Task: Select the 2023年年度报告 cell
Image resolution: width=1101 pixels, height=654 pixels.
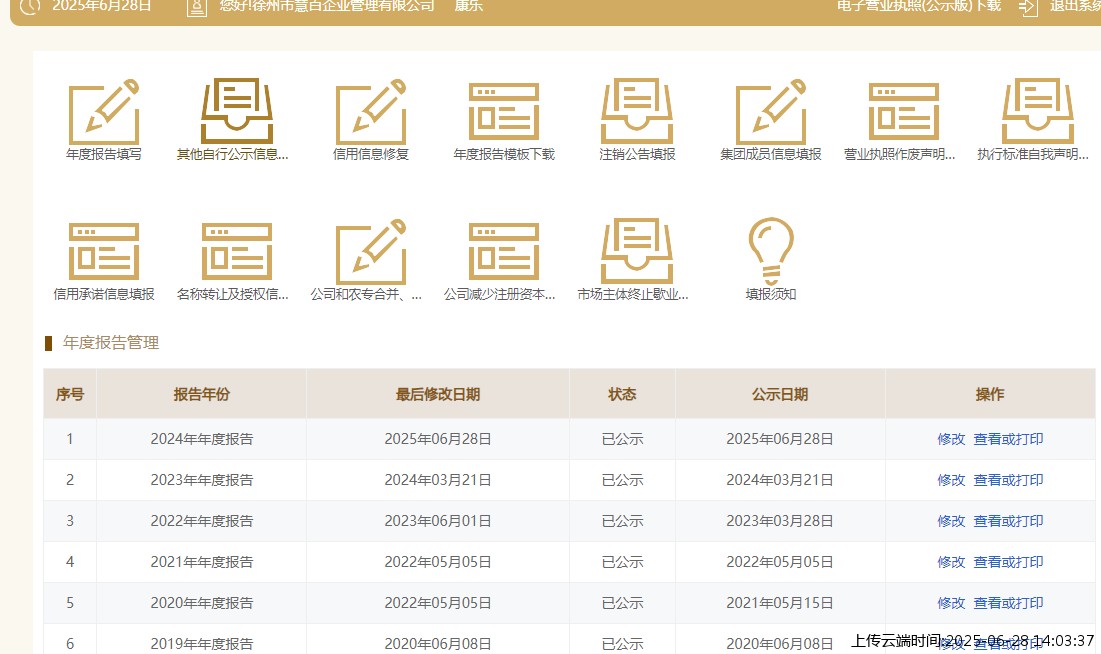Action: pos(202,480)
